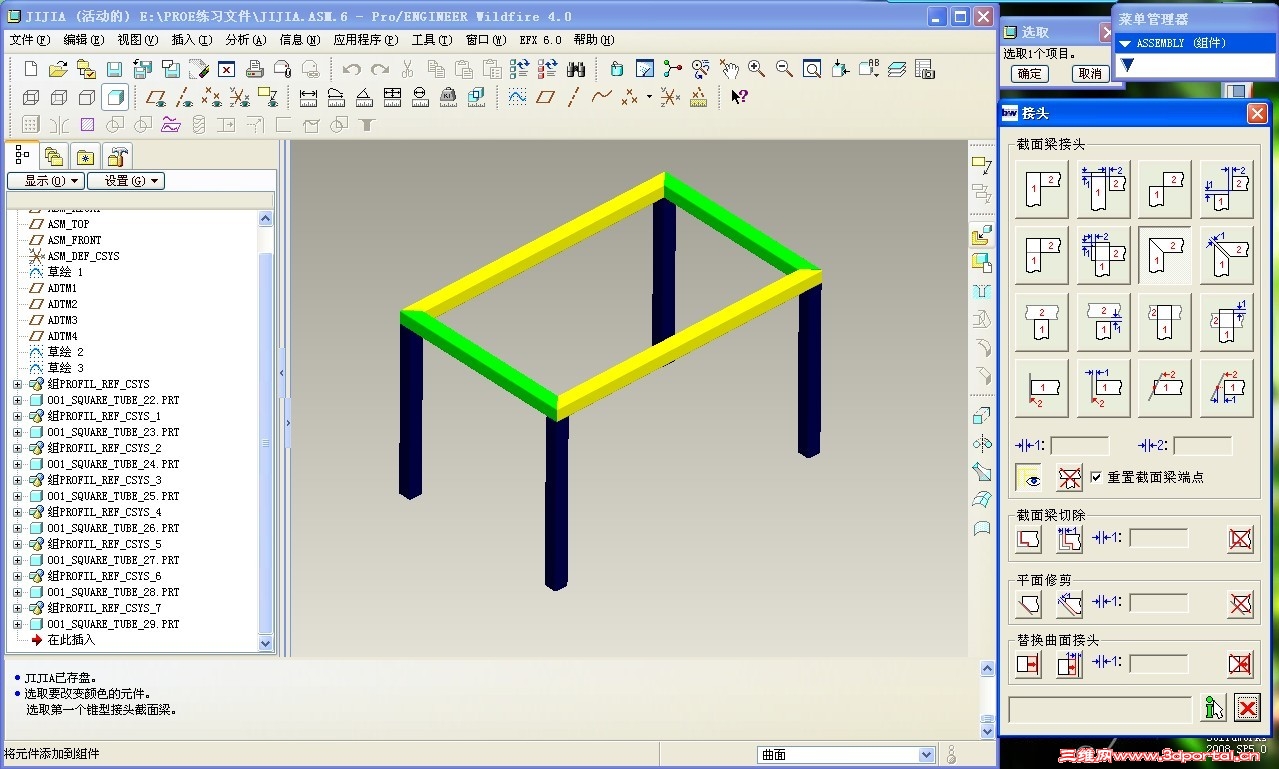Click the 取消 button in 选取 dialog
1279x769 pixels.
[1089, 74]
